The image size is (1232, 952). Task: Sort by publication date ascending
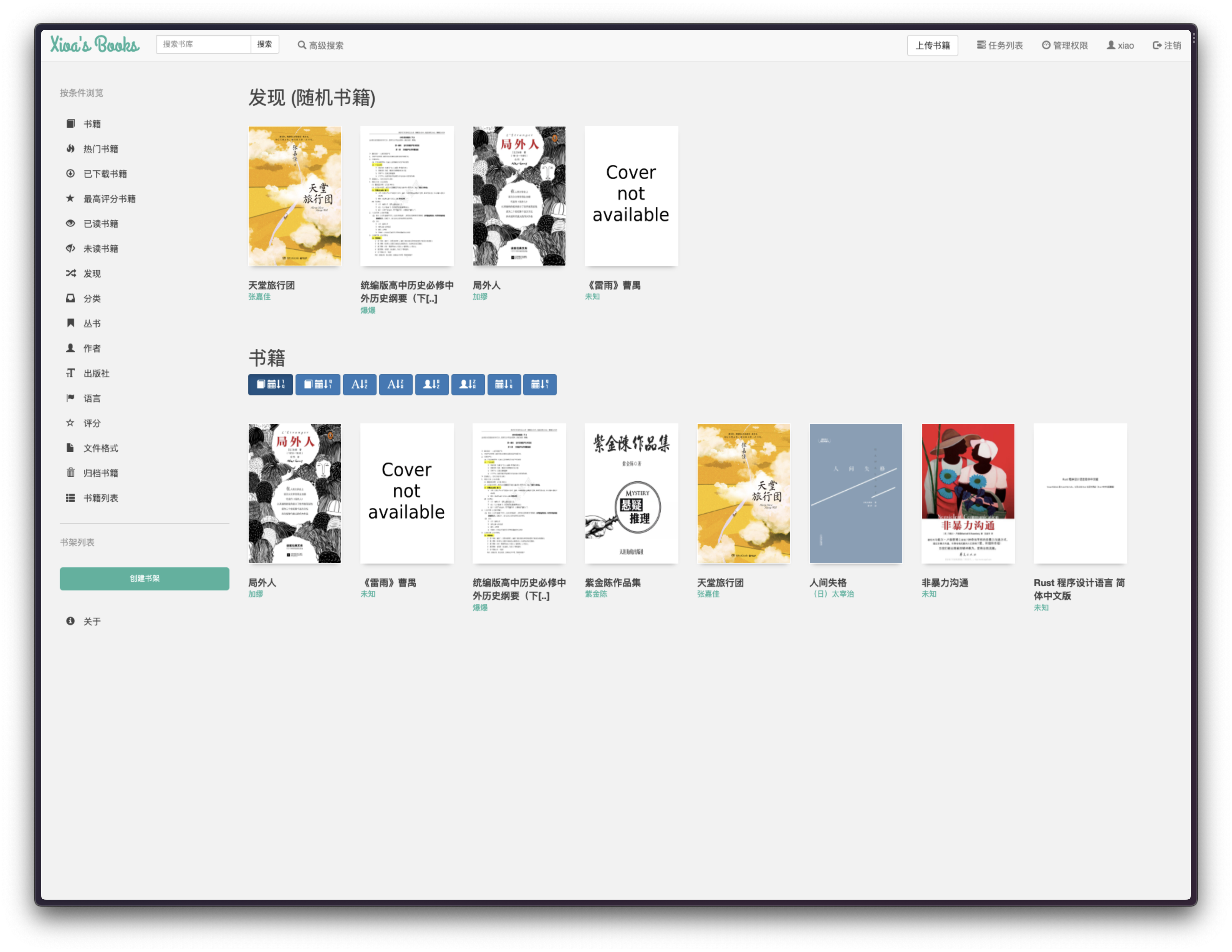[540, 385]
